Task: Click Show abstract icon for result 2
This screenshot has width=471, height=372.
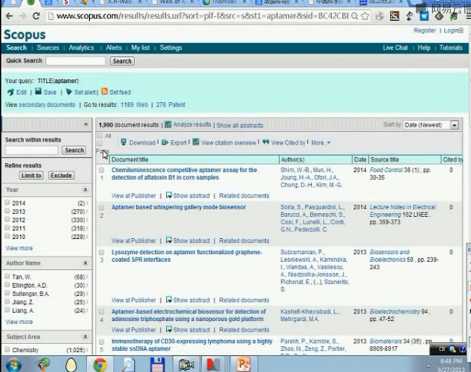Action: point(169,240)
